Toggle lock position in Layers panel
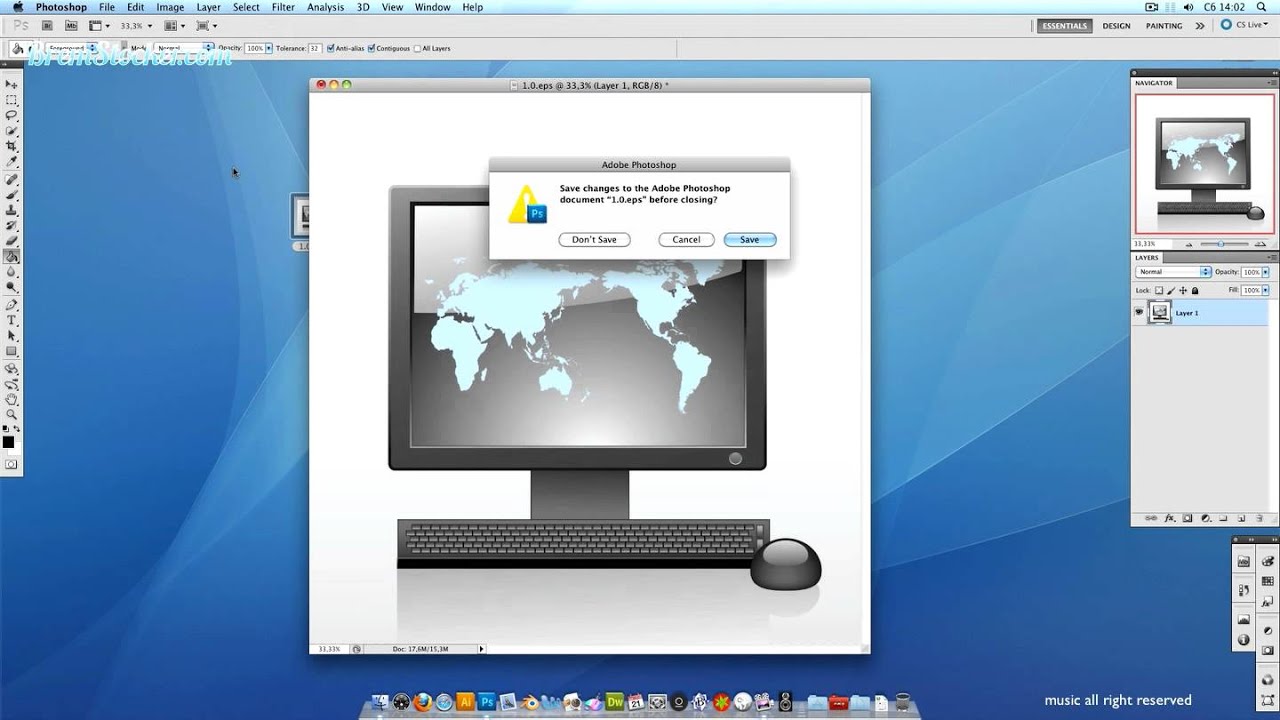1280x720 pixels. pyautogui.click(x=1183, y=291)
